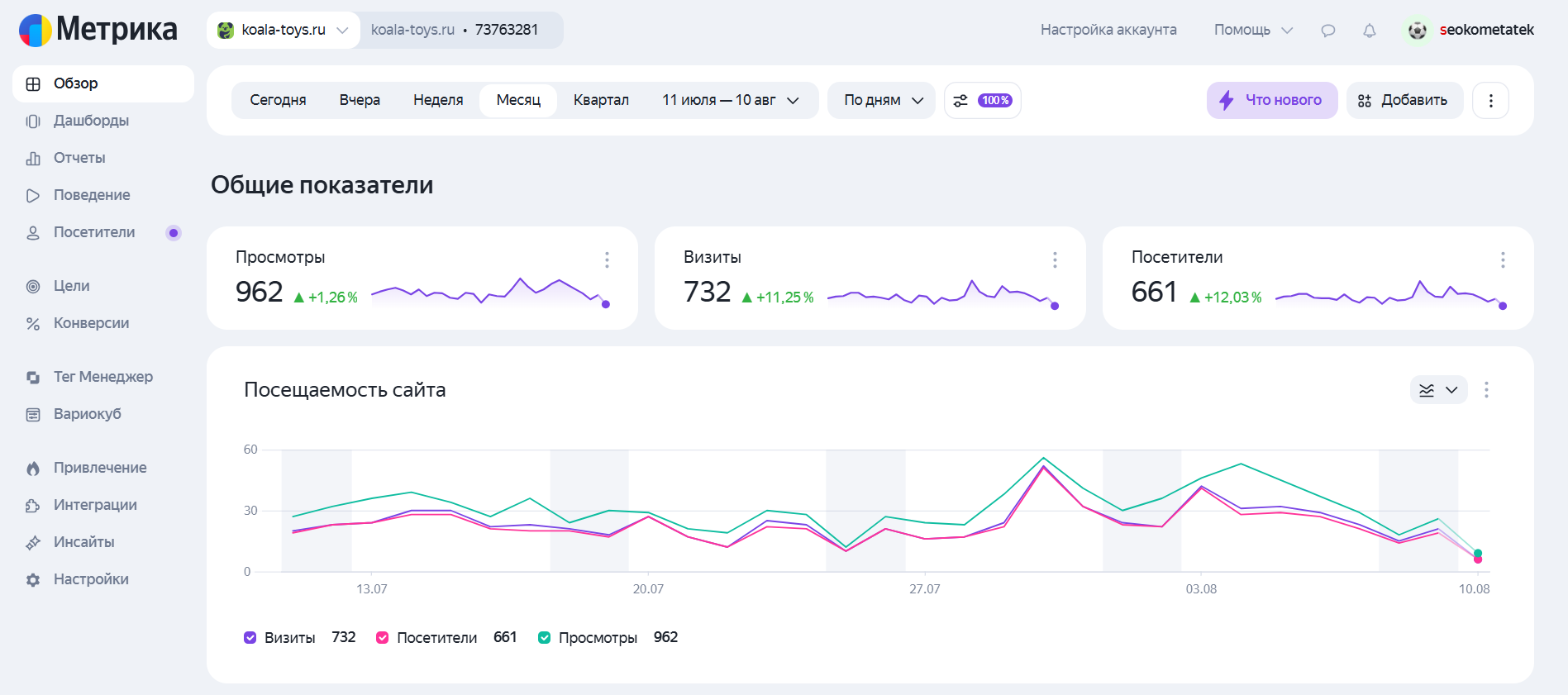This screenshot has height=695, width=1568.
Task: Open segmentation settings with 100% badge
Action: click(982, 100)
